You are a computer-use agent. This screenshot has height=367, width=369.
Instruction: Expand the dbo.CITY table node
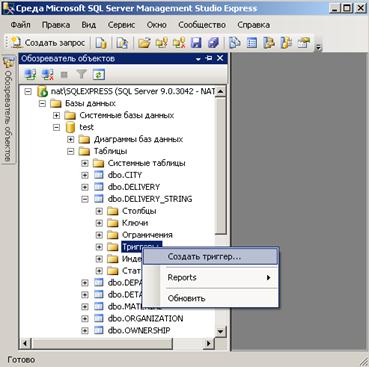point(85,175)
